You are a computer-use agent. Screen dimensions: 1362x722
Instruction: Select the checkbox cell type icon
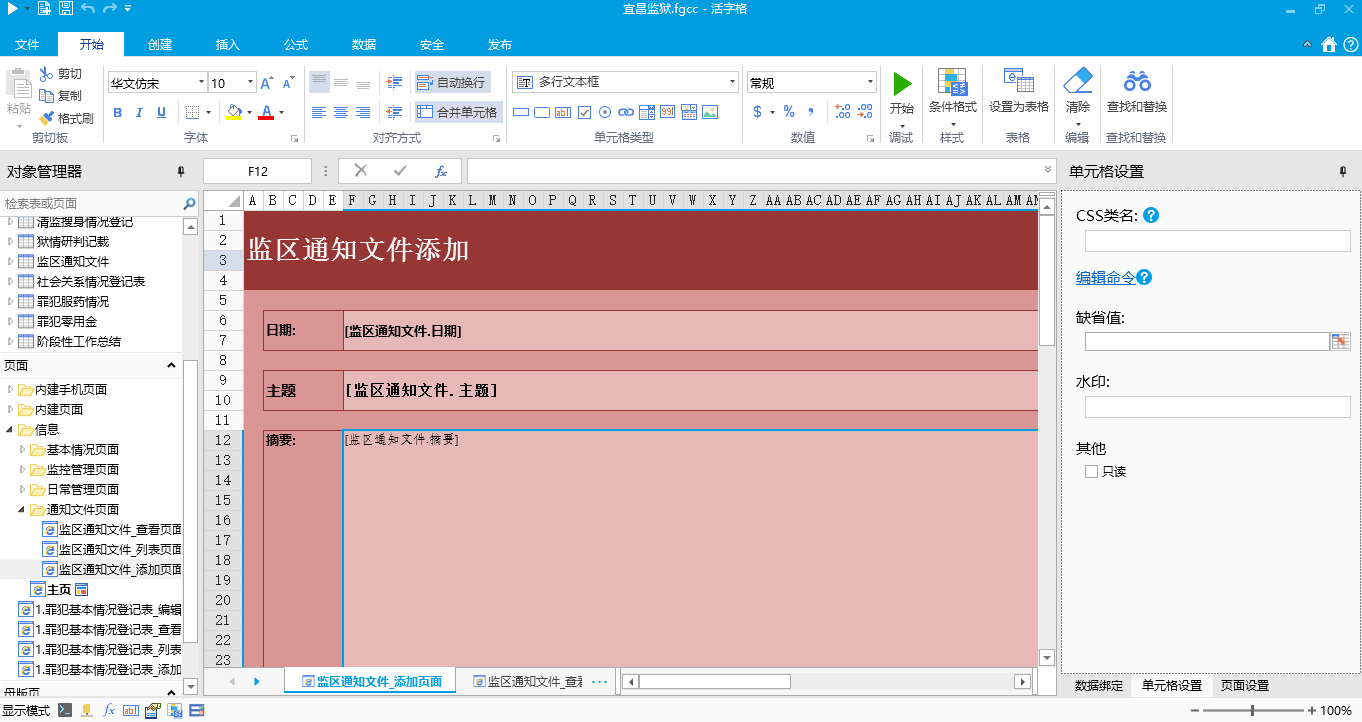pyautogui.click(x=585, y=112)
